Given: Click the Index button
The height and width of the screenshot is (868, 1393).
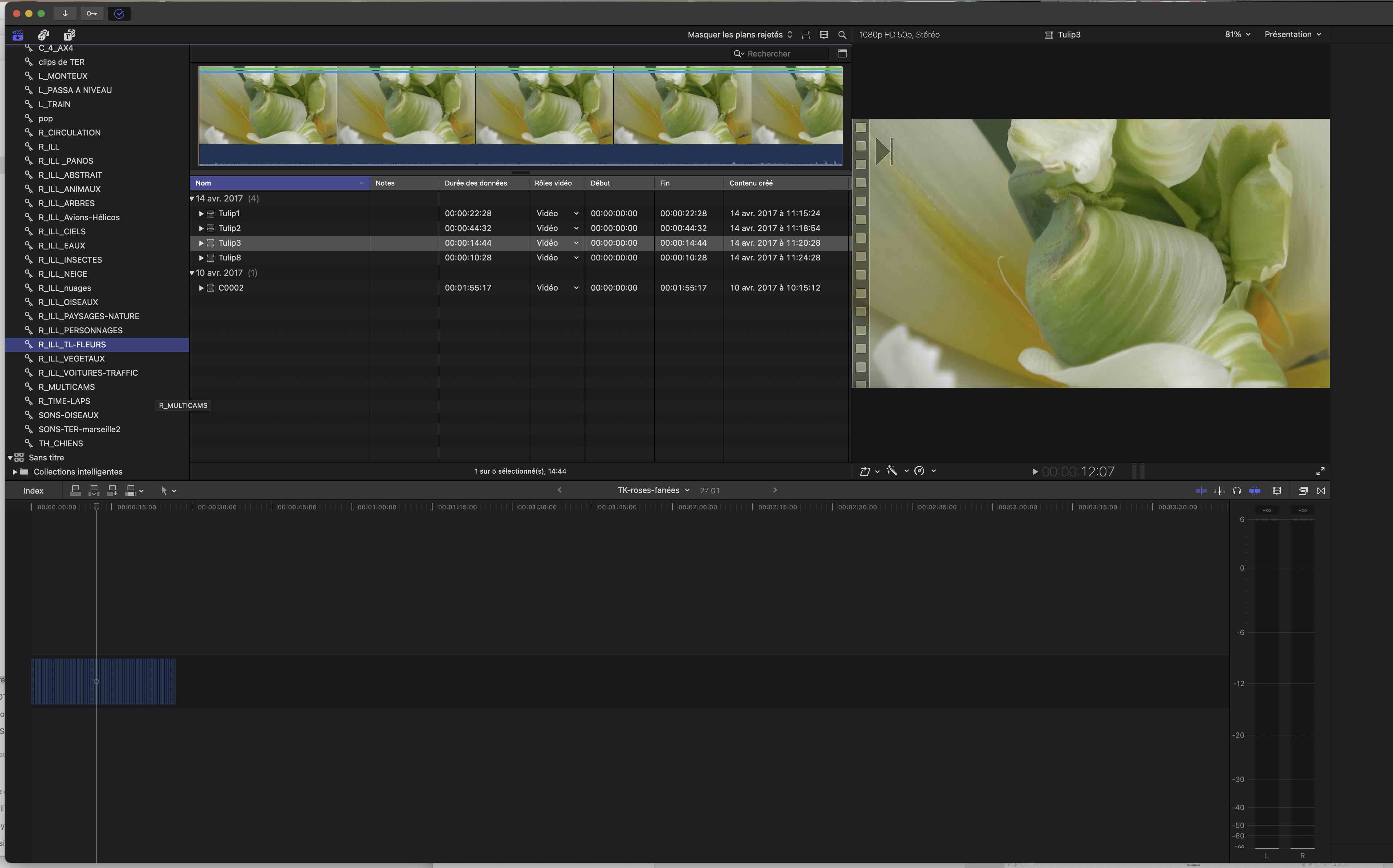Looking at the screenshot, I should click(33, 491).
